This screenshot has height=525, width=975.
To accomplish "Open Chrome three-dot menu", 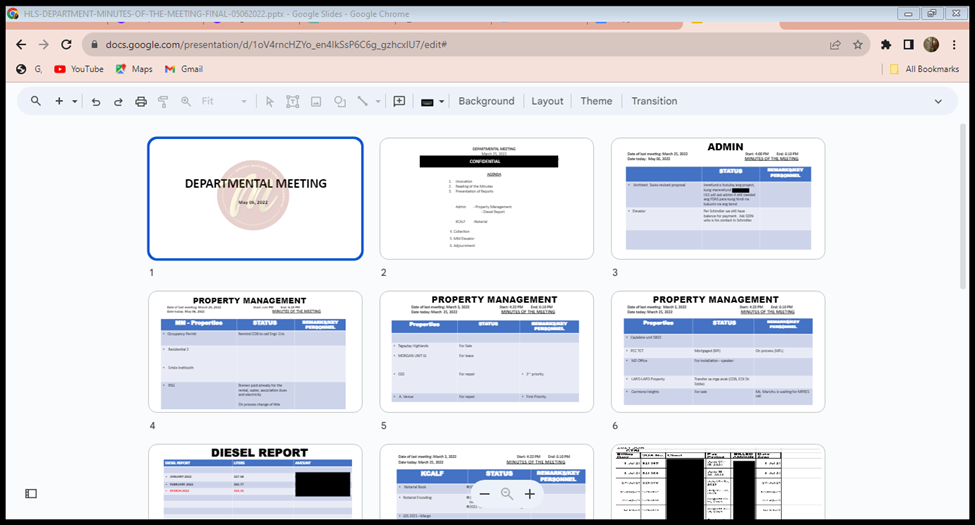I will click(x=954, y=45).
